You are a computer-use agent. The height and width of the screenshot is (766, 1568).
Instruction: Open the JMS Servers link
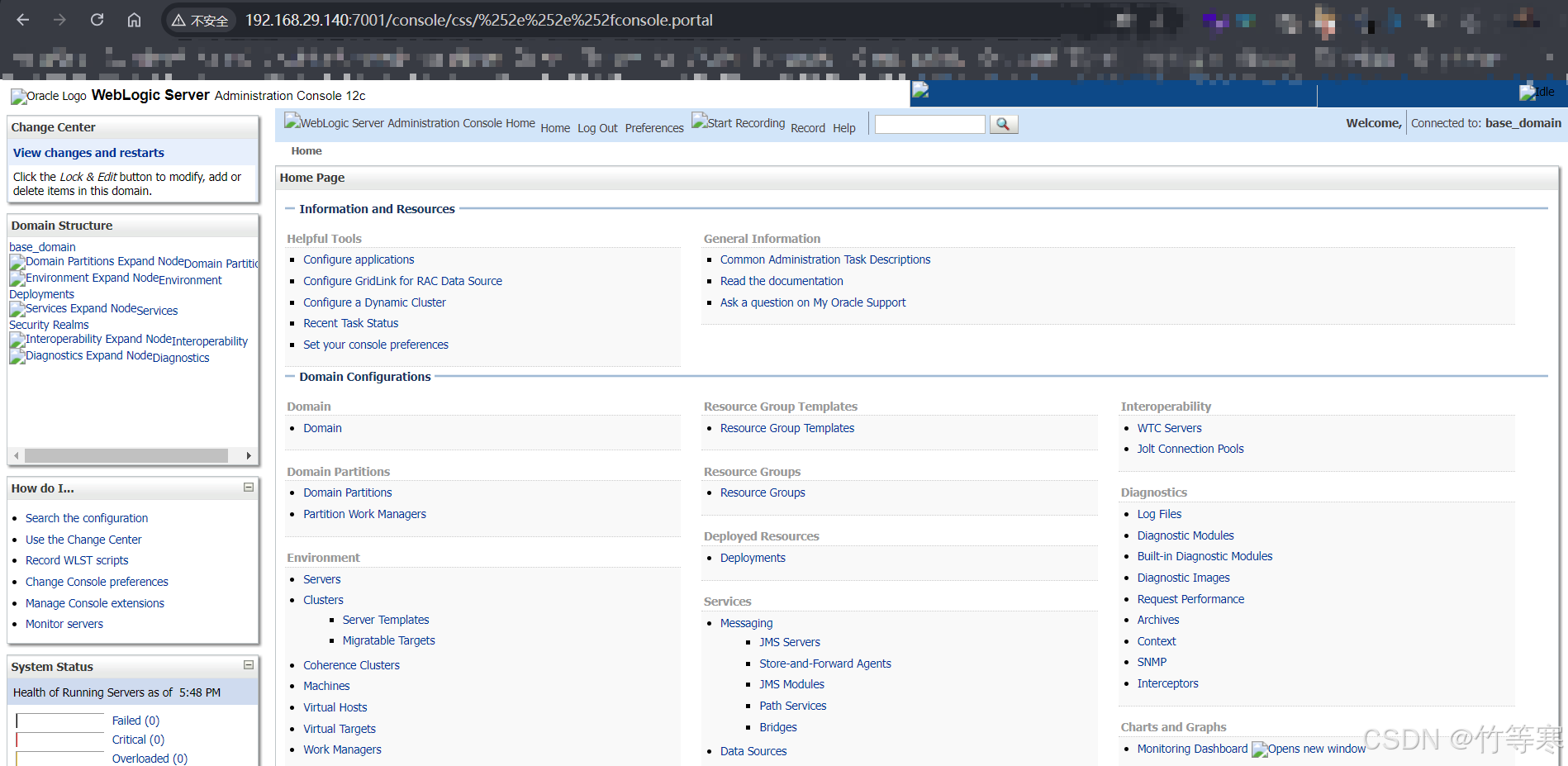click(x=790, y=642)
